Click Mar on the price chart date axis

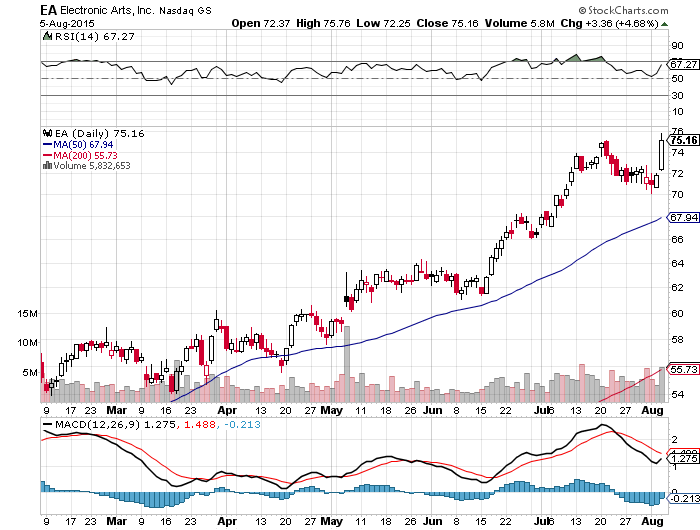point(117,410)
